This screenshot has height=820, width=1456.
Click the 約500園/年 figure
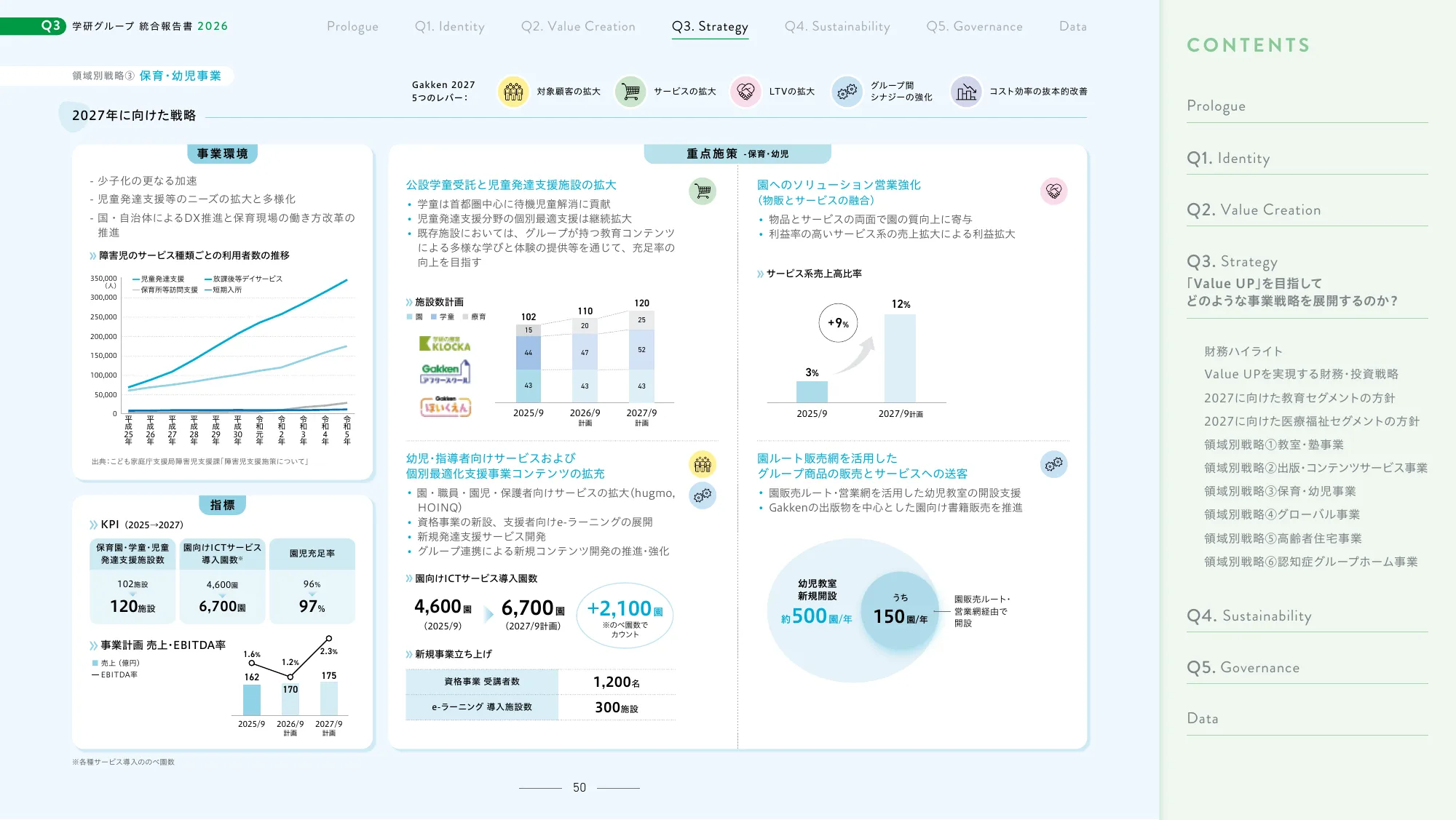point(816,616)
